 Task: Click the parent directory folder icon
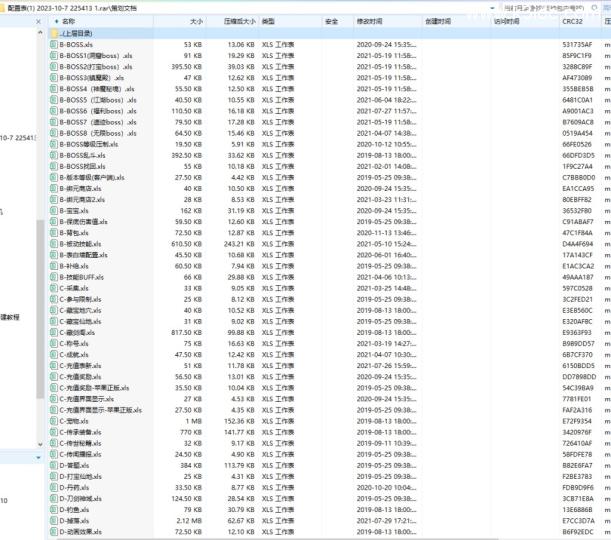pyautogui.click(x=54, y=33)
